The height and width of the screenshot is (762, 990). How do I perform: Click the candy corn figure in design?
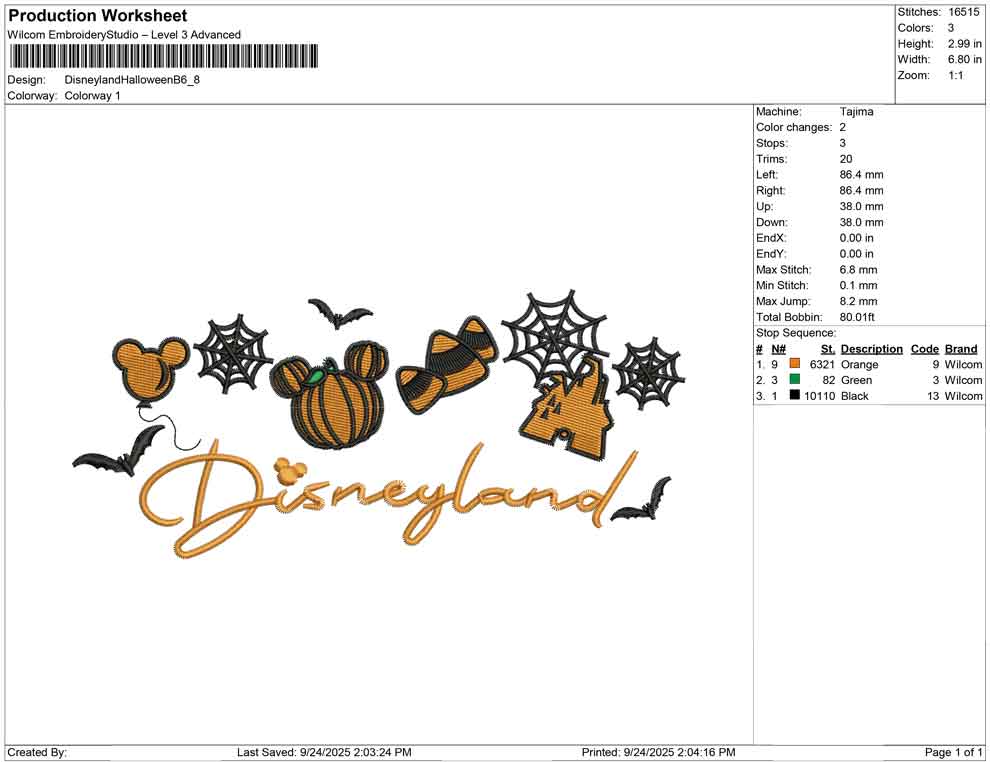pyautogui.click(x=447, y=366)
